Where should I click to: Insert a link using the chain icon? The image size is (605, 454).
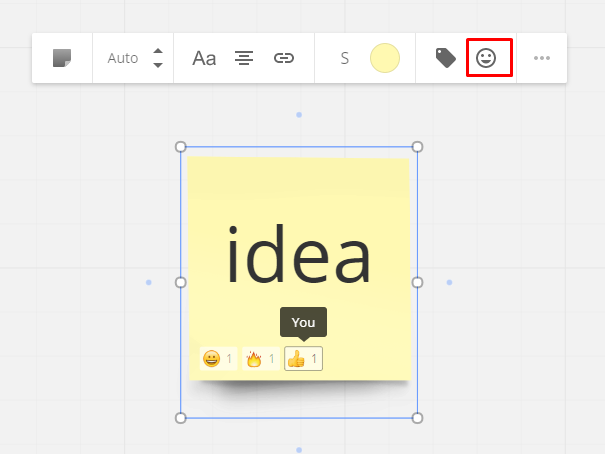[x=284, y=58]
